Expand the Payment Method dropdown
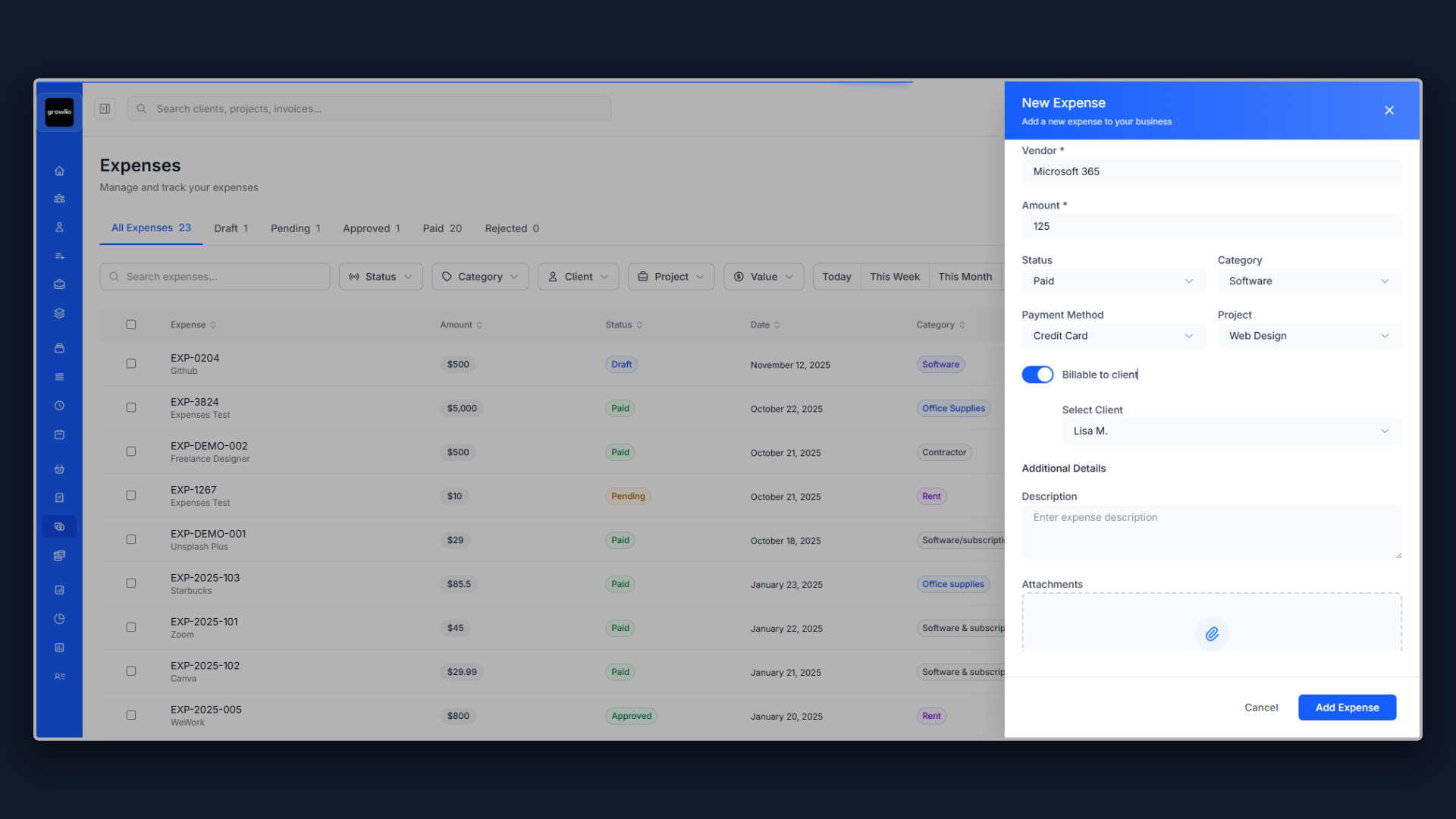The width and height of the screenshot is (1456, 819). click(x=1112, y=335)
